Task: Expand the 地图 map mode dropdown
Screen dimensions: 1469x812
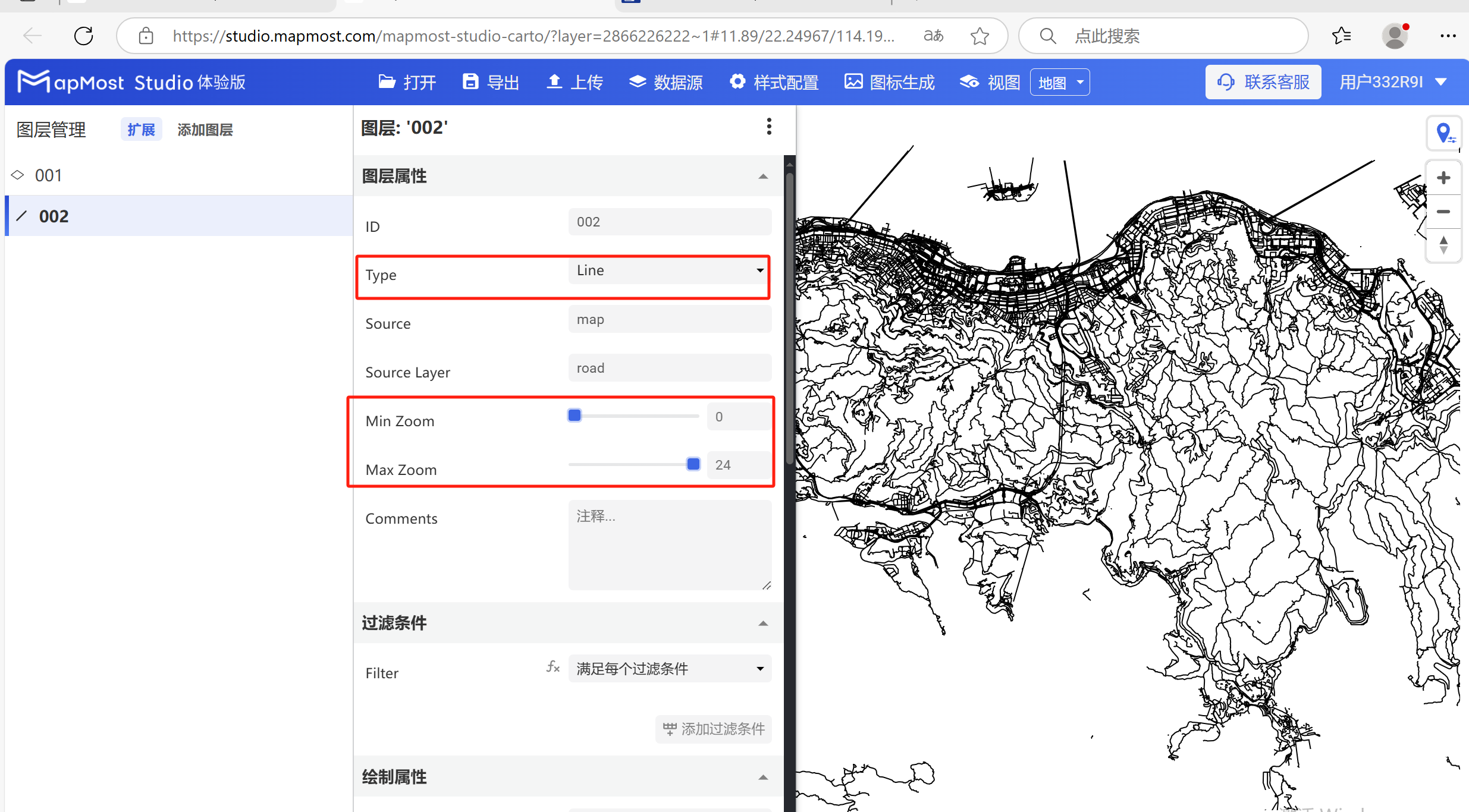Action: [x=1059, y=81]
